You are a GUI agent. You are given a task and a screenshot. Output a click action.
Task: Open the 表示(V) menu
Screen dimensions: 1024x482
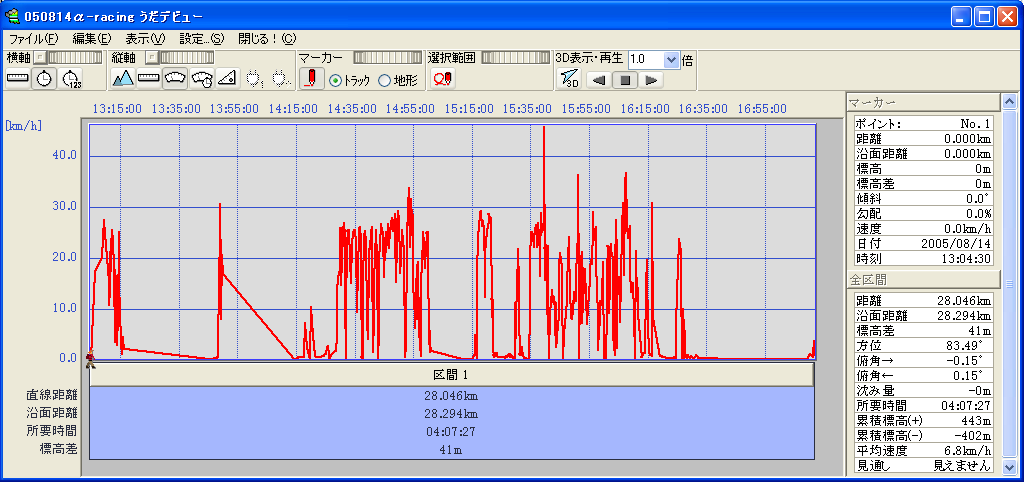(x=145, y=39)
